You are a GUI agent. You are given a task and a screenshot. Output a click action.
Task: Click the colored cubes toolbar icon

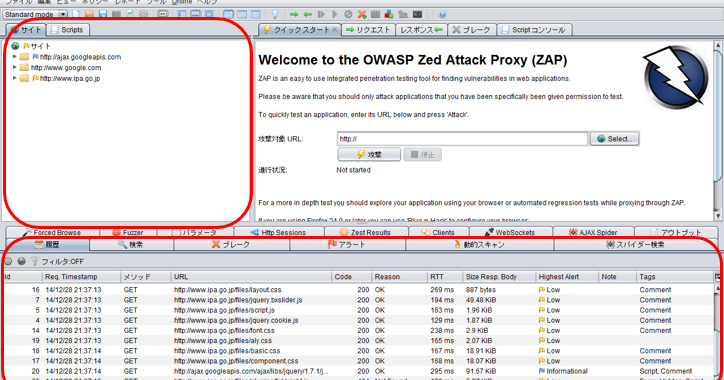coord(389,14)
